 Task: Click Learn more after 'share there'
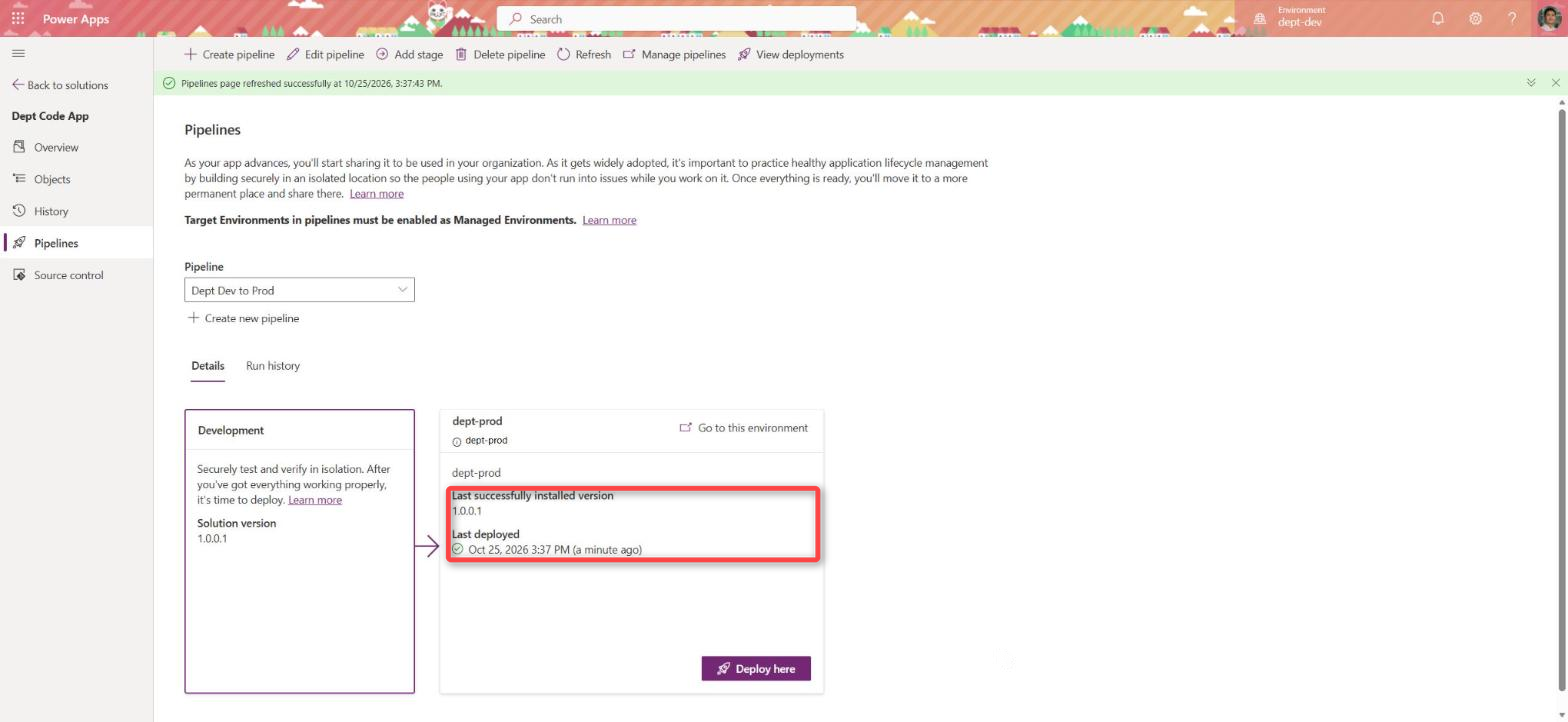[377, 194]
